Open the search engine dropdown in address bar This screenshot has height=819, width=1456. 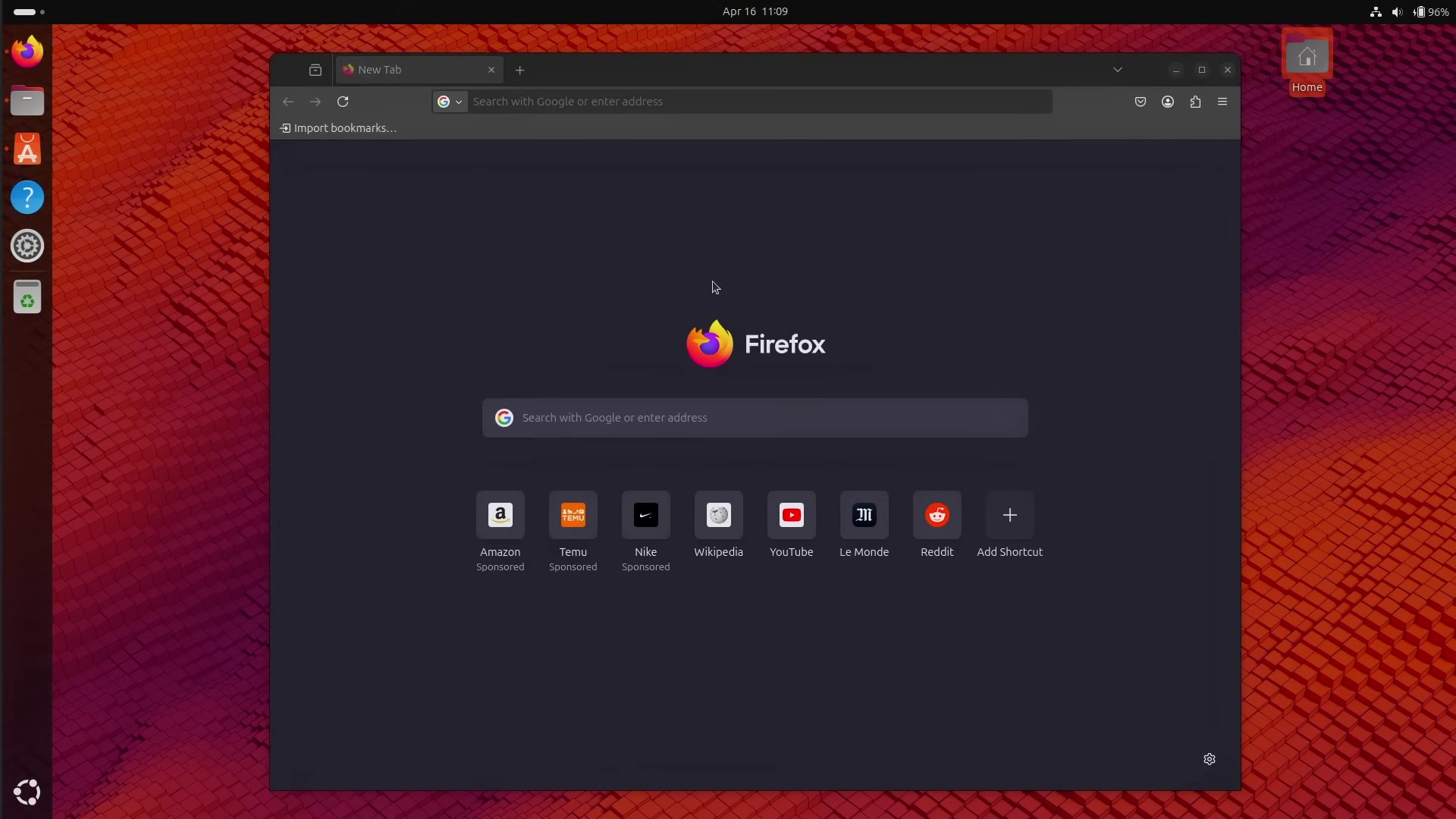tap(450, 101)
